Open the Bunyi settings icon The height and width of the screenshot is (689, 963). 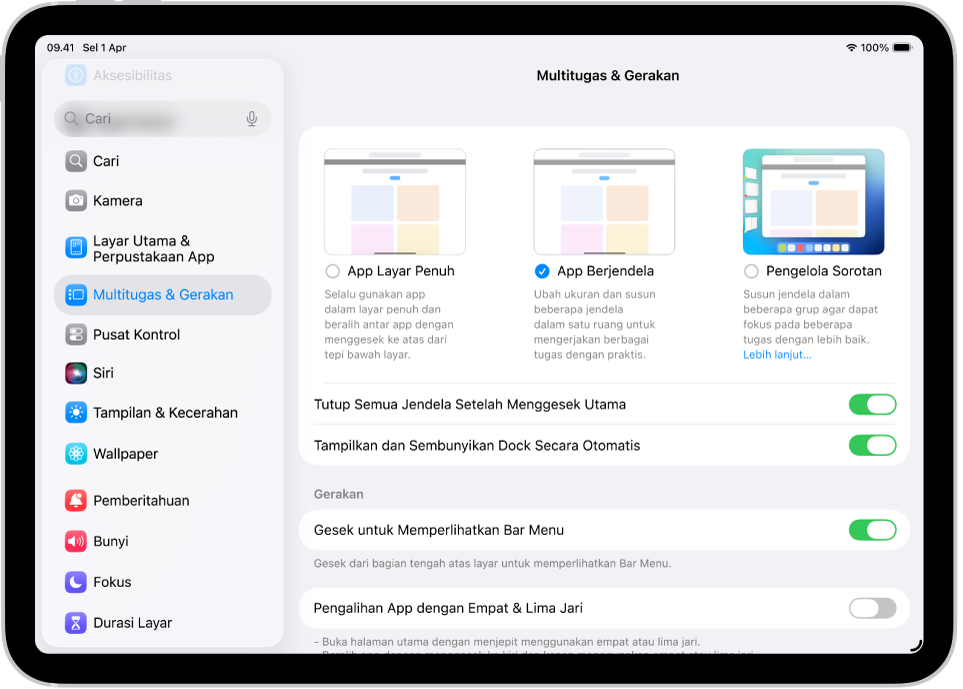(x=77, y=541)
